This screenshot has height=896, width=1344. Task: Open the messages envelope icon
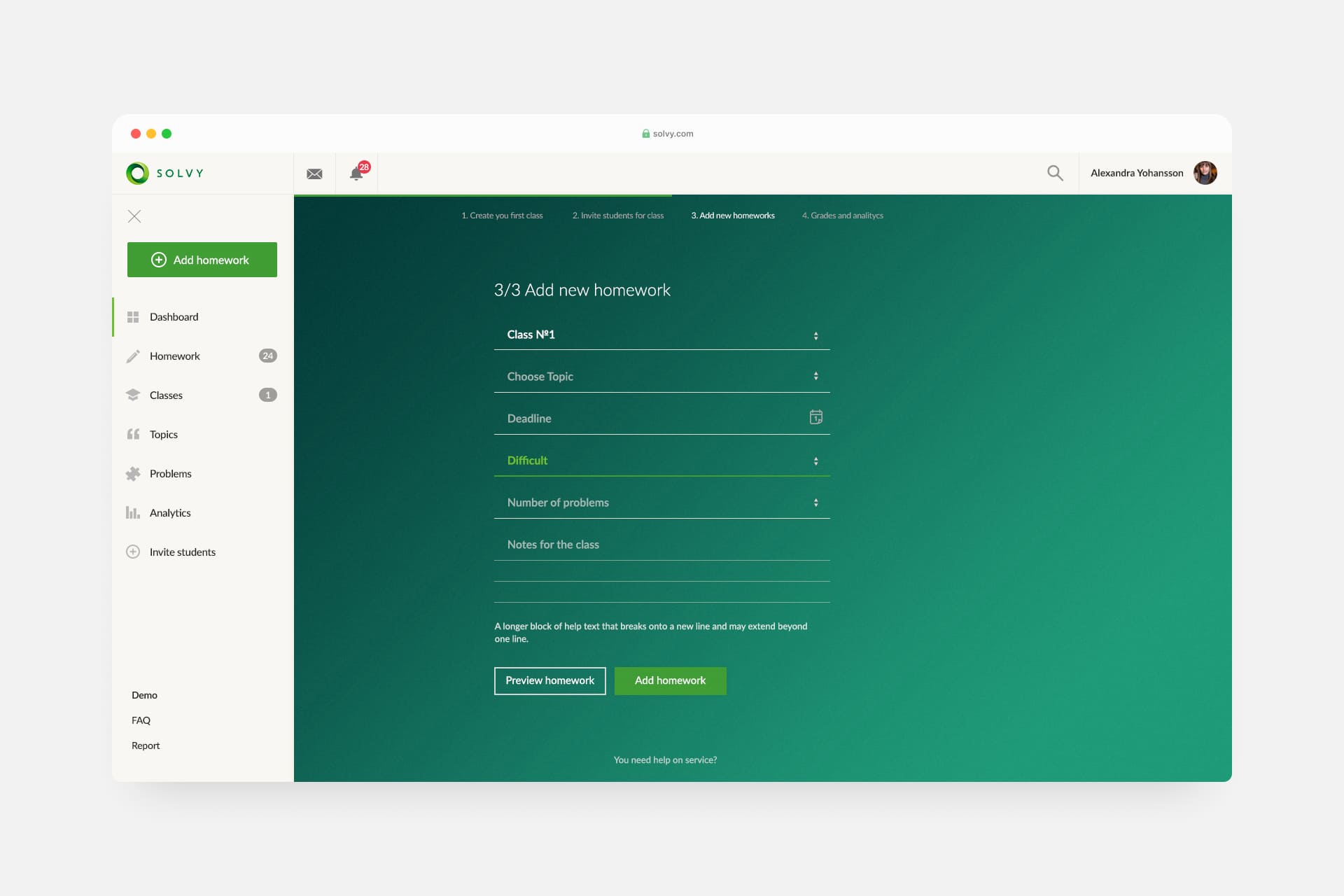(315, 173)
